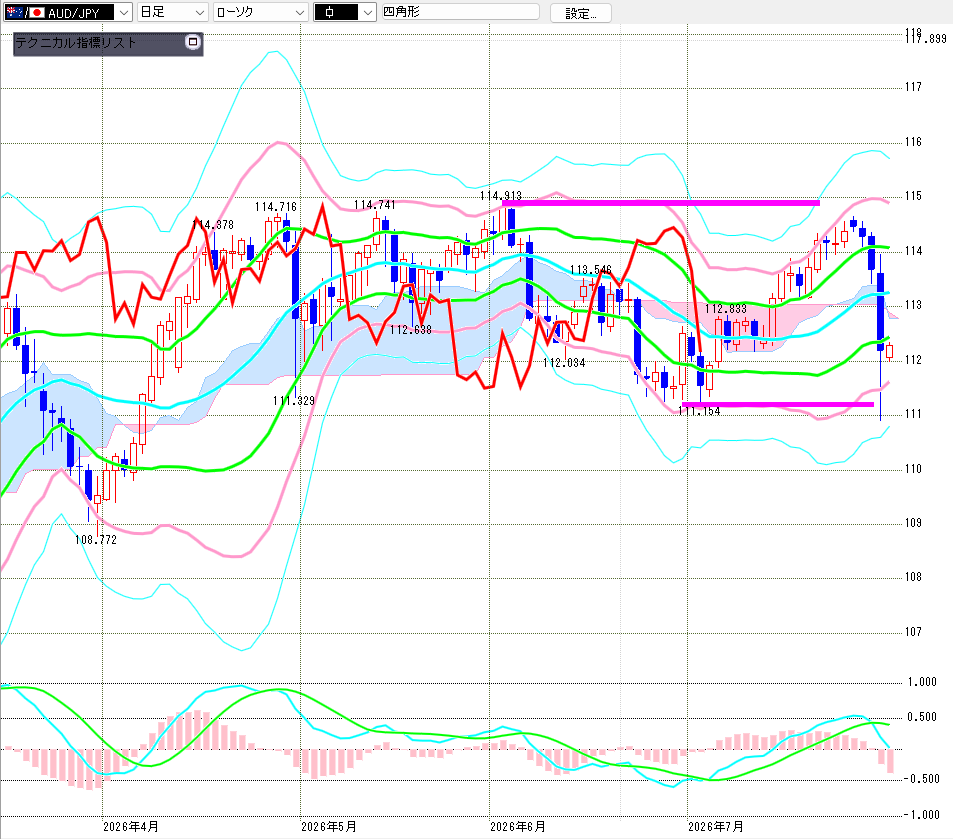Click the 四角形 drawing tool field

pyautogui.click(x=460, y=12)
